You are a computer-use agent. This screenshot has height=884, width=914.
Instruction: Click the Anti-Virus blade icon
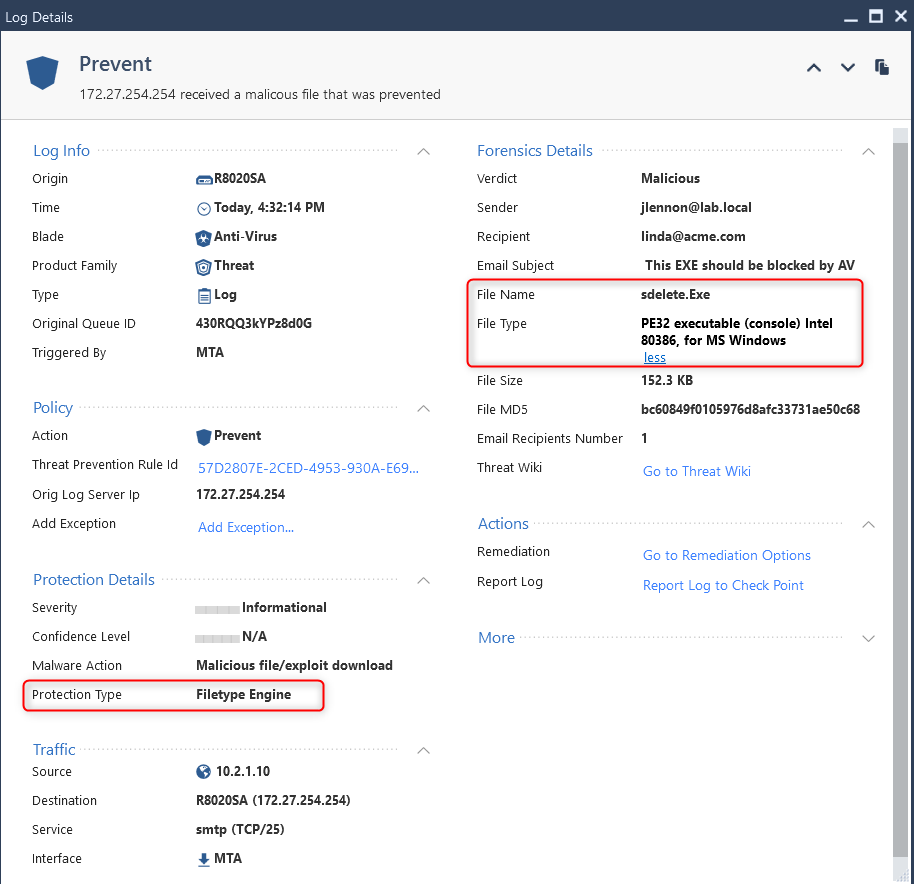[x=203, y=238]
